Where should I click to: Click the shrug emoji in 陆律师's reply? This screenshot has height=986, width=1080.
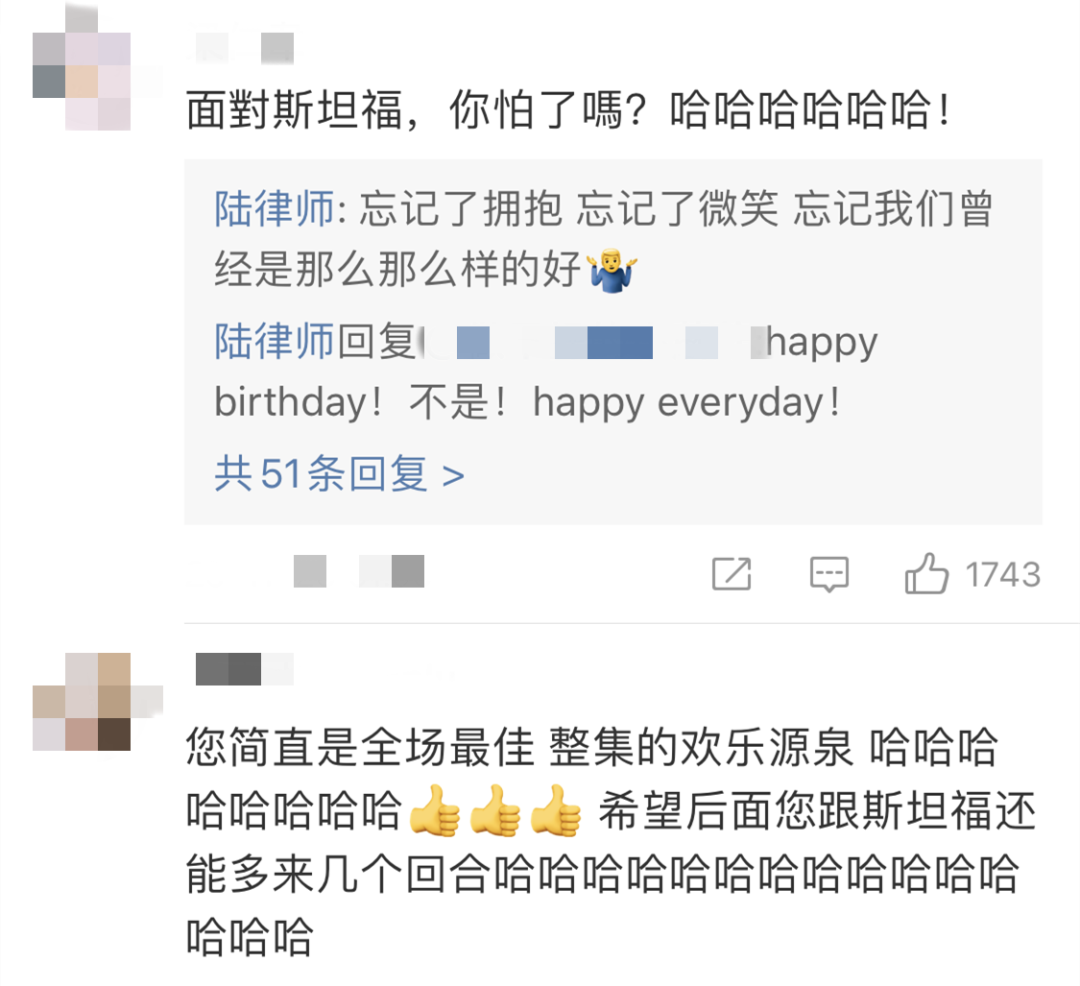pyautogui.click(x=612, y=271)
